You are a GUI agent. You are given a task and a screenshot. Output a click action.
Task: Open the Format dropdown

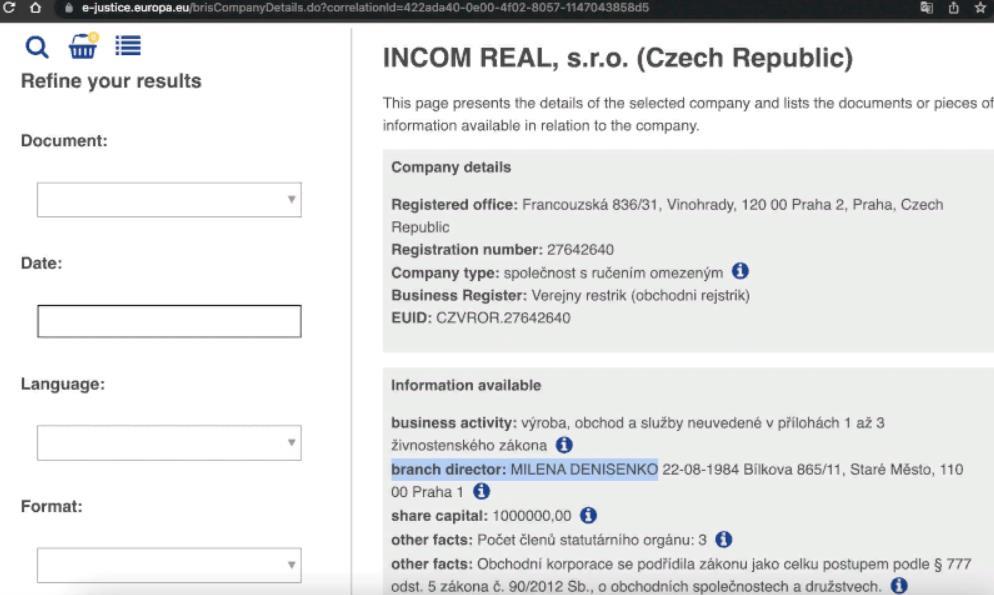pos(169,565)
